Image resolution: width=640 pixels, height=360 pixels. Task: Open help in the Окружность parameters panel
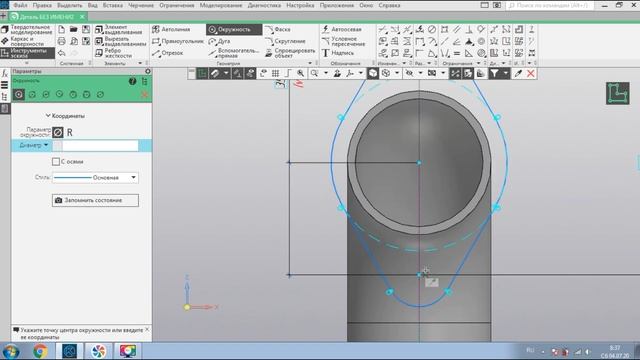point(132,81)
